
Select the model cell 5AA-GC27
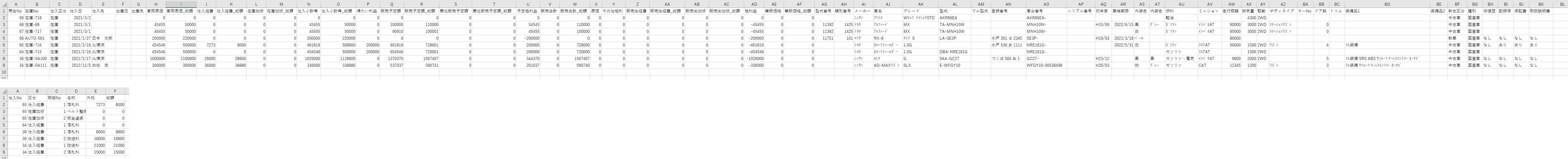955,59
